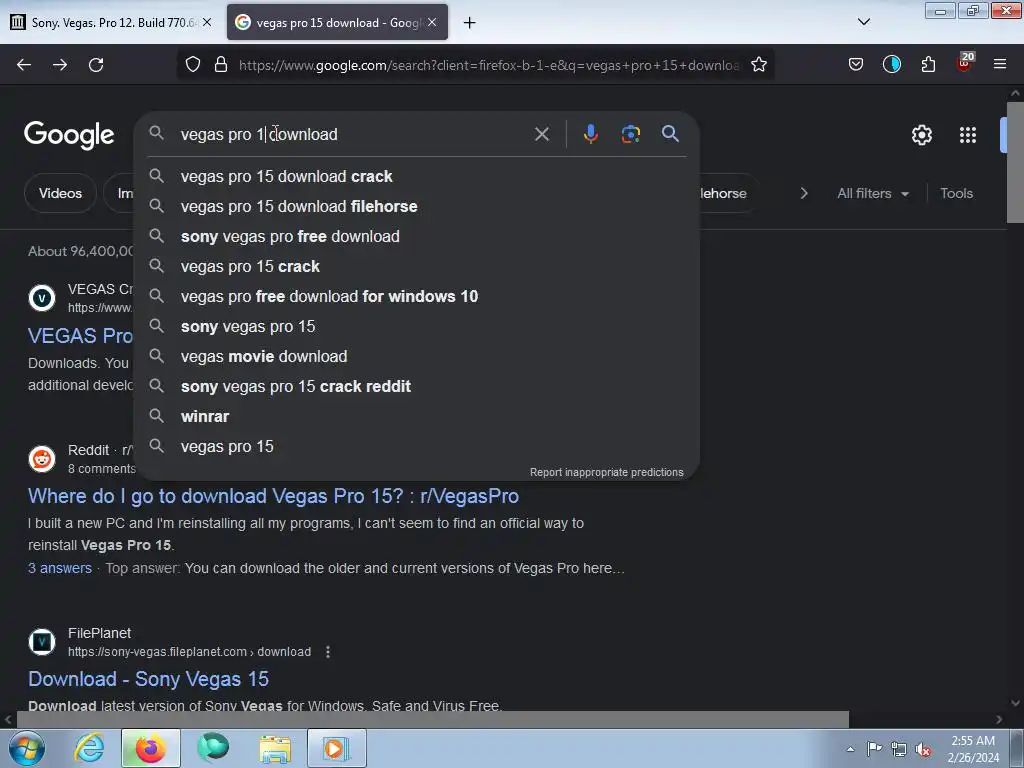Open the muted volume tray icon
This screenshot has width=1024, height=768.
click(923, 749)
